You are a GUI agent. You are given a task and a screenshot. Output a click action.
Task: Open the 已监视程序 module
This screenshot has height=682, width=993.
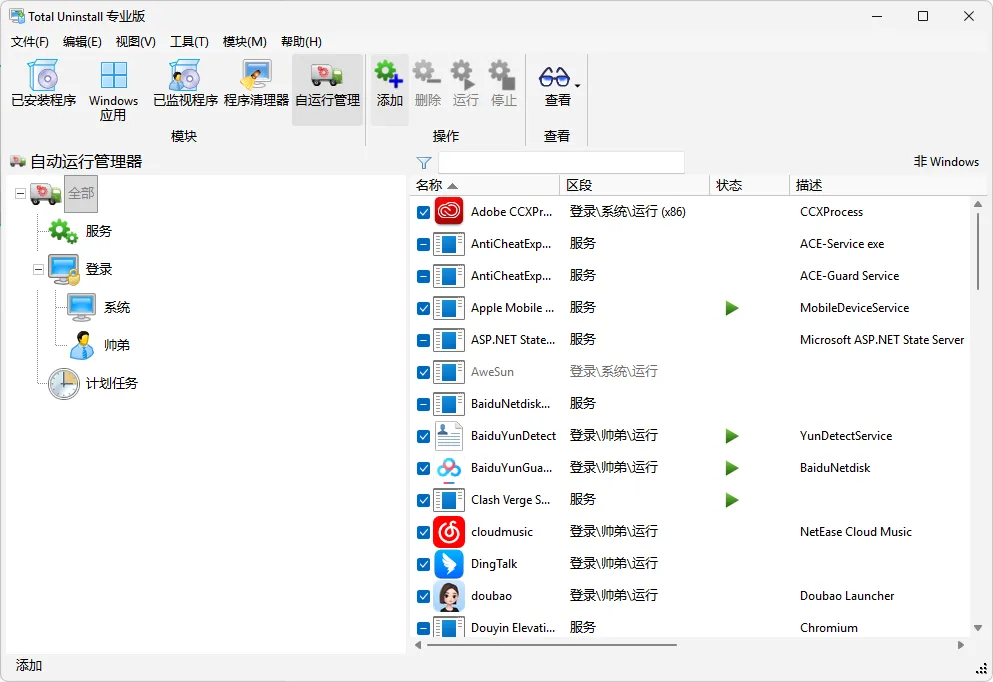tap(185, 84)
